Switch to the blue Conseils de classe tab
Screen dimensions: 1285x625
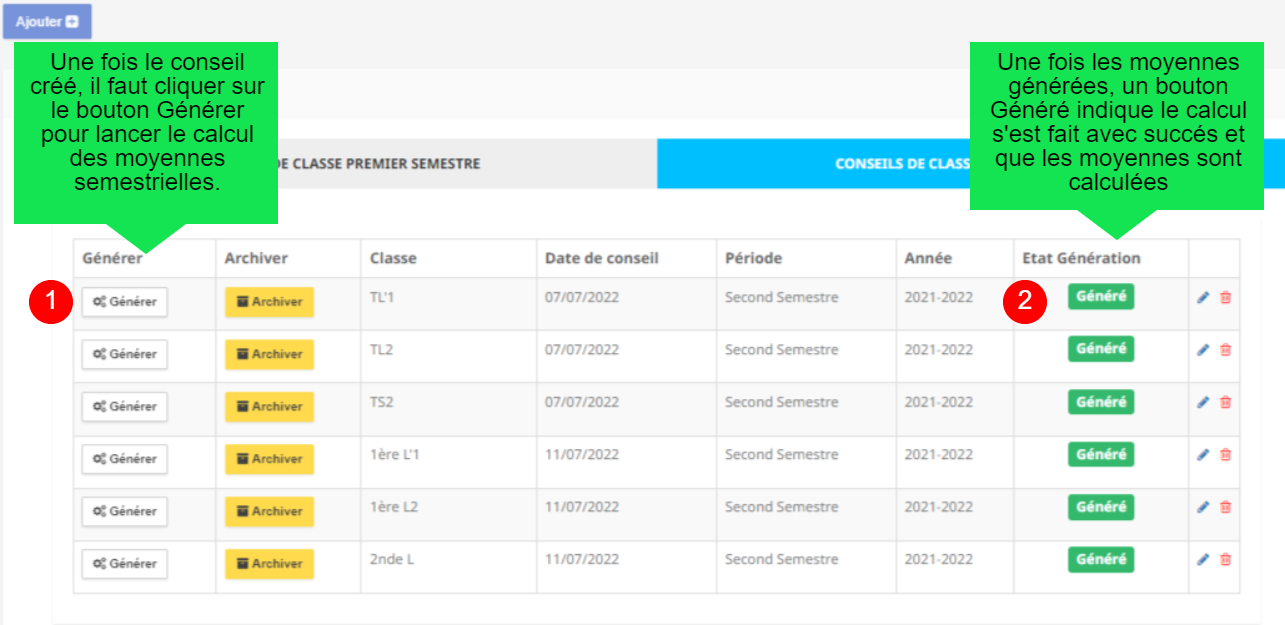900,164
